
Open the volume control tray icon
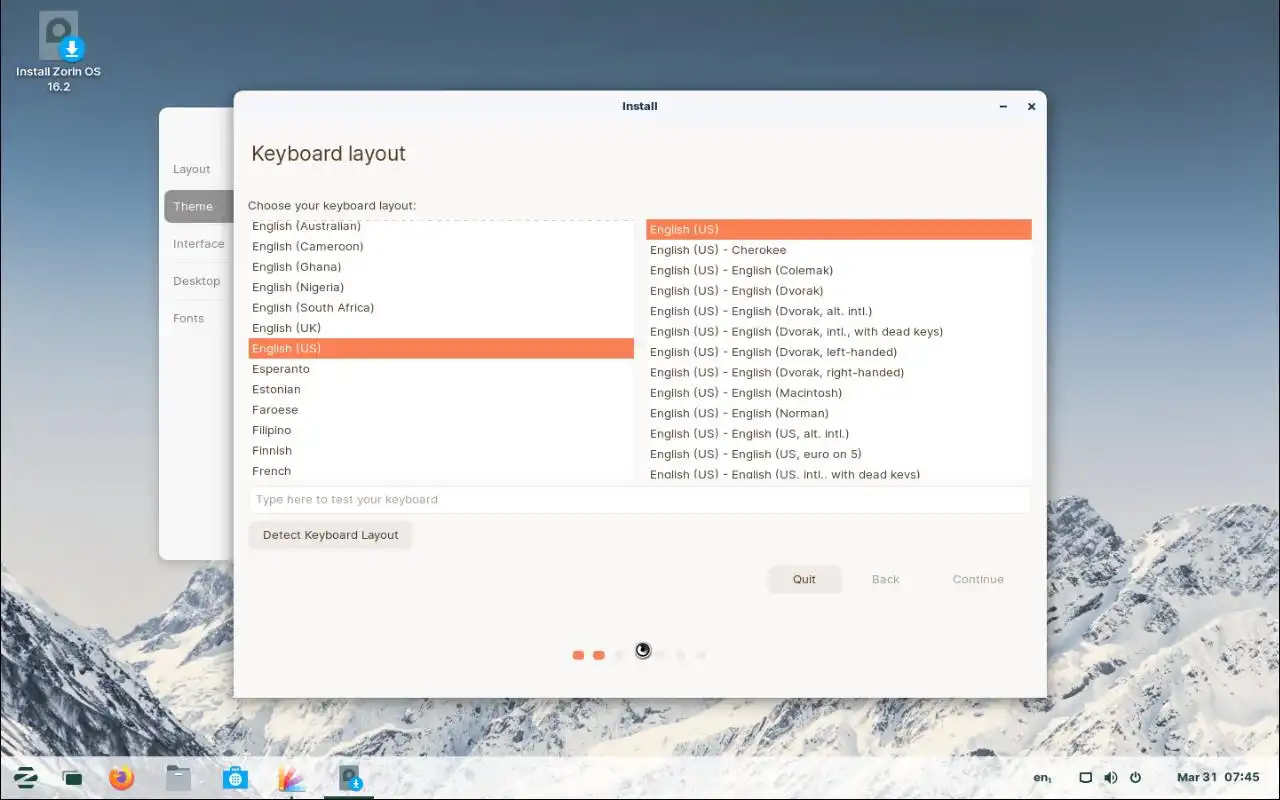click(1110, 778)
